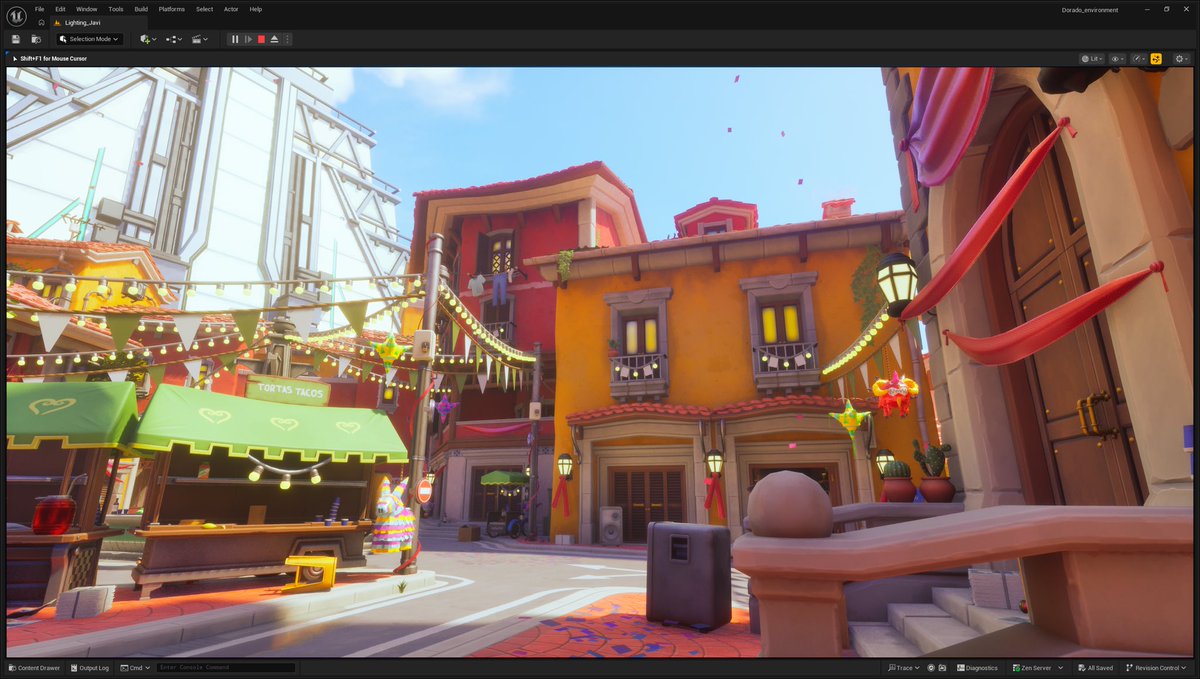This screenshot has width=1200, height=679.
Task: Stop the play session with the red square
Action: [261, 39]
